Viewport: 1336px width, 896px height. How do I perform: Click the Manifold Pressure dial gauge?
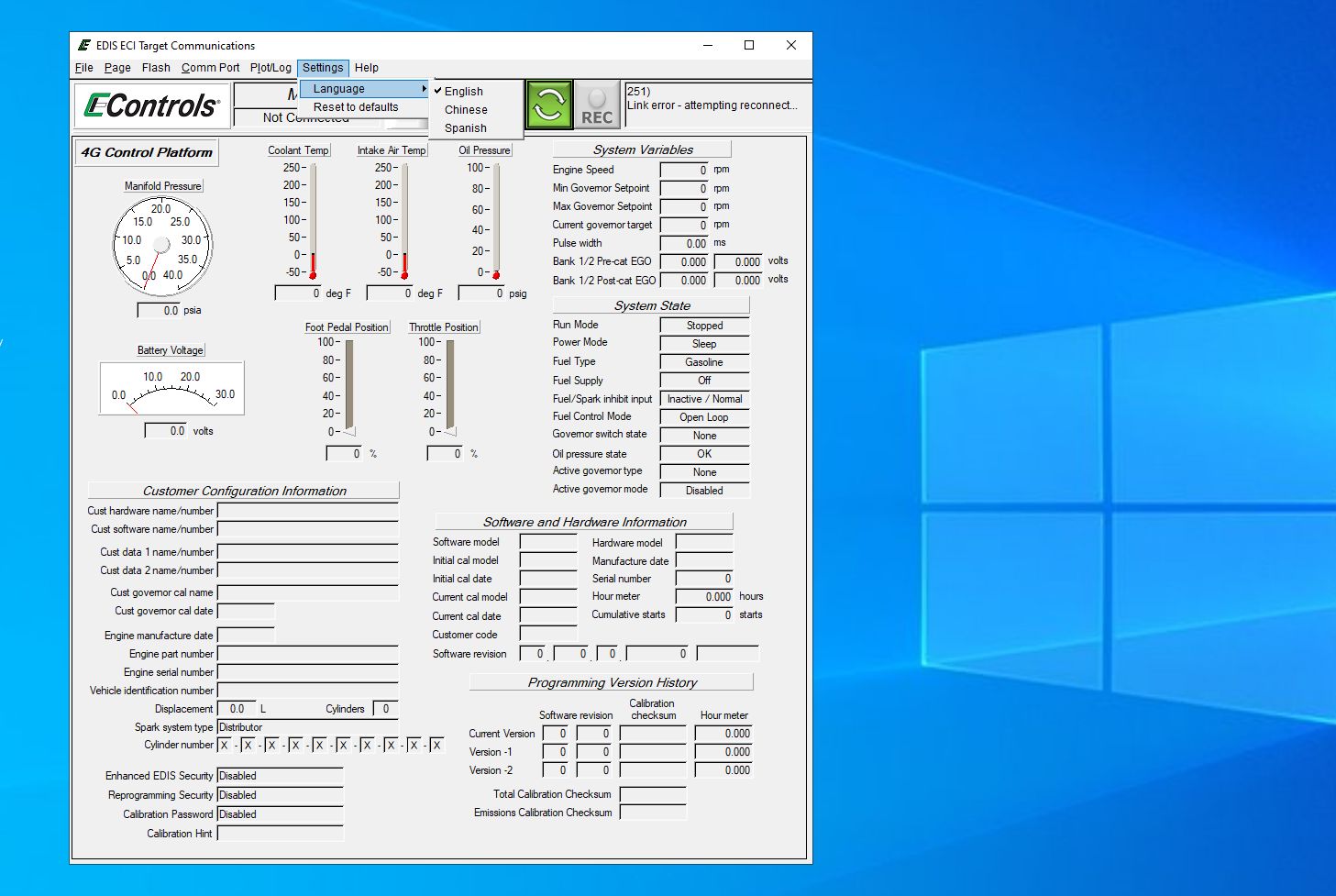pos(162,245)
